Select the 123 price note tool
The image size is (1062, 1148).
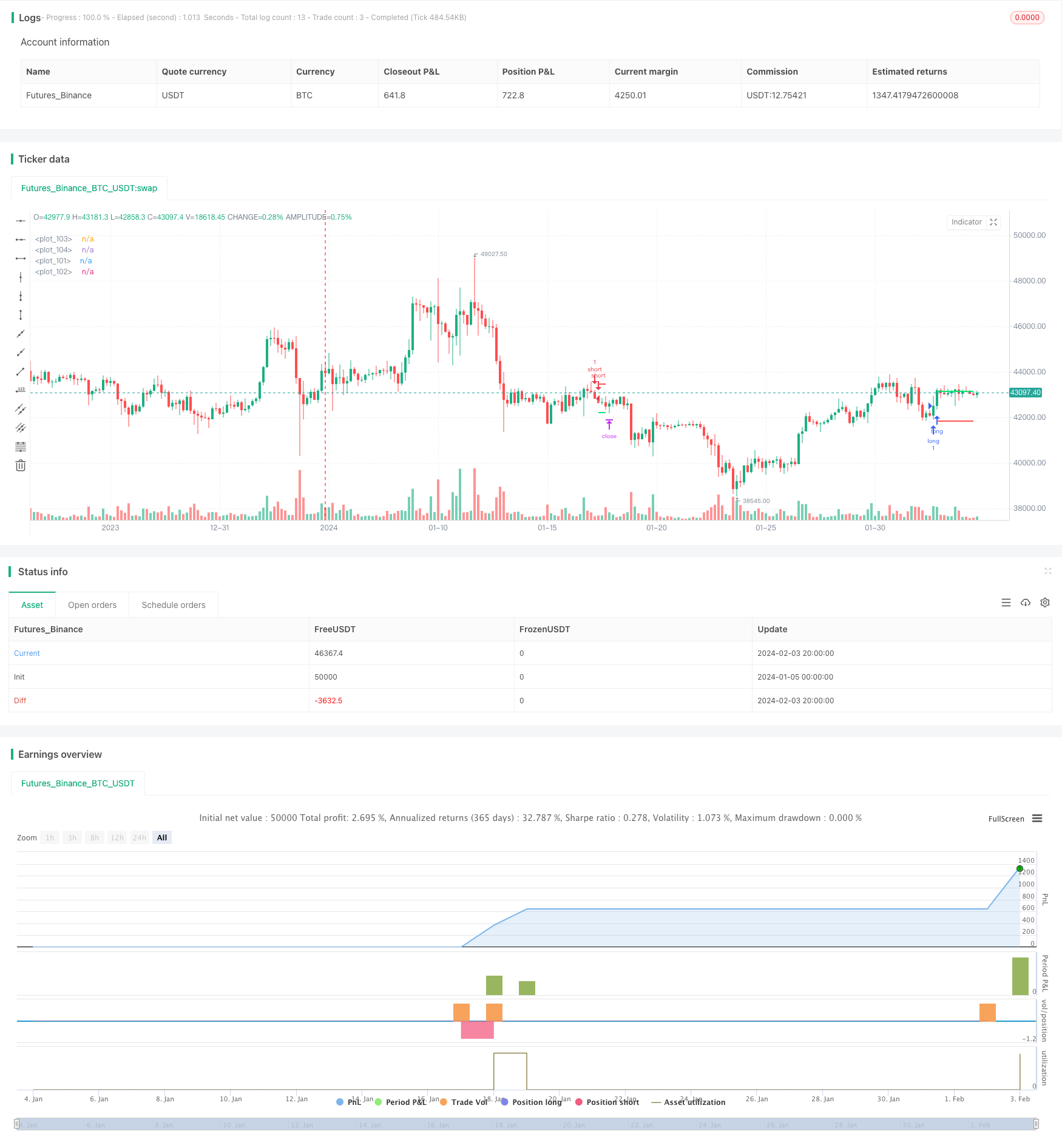[21, 390]
